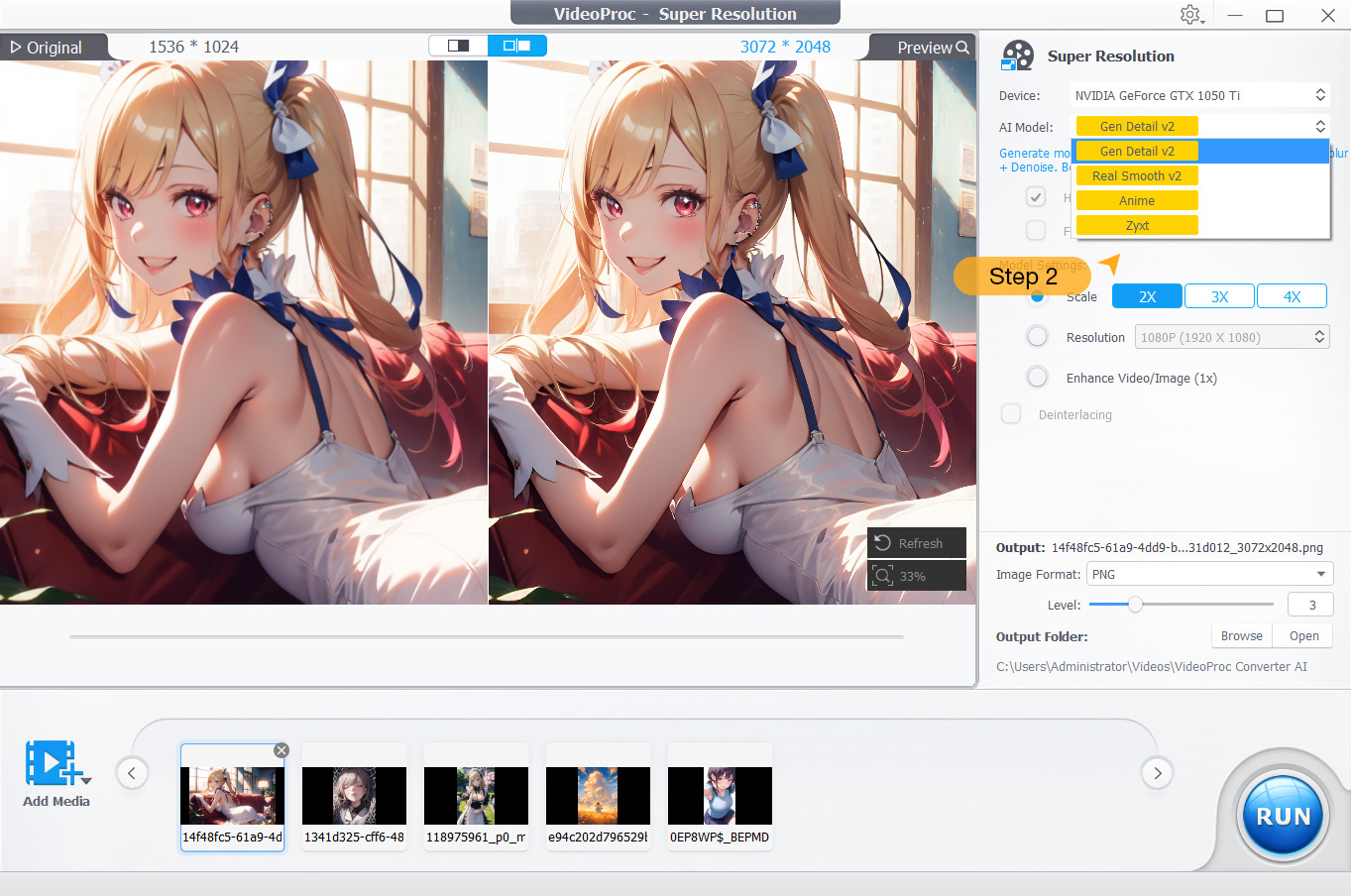Screen dimensions: 1351x896
Task: Tick the empty checkbox above Model Settings
Action: tap(1036, 230)
